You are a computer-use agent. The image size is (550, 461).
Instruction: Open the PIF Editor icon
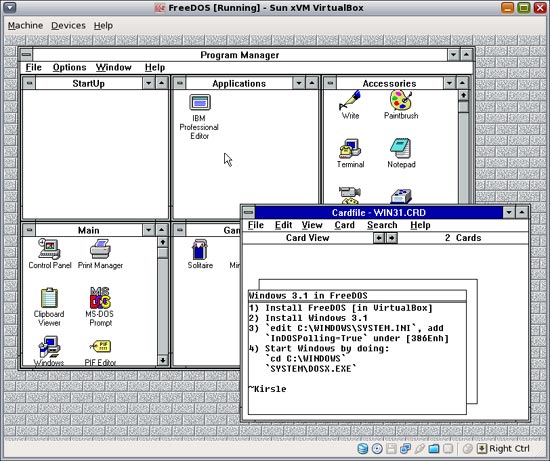(100, 347)
